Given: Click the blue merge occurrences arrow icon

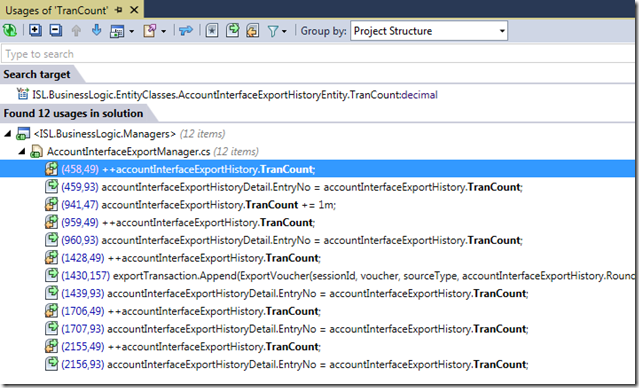Looking at the screenshot, I should click(x=186, y=31).
